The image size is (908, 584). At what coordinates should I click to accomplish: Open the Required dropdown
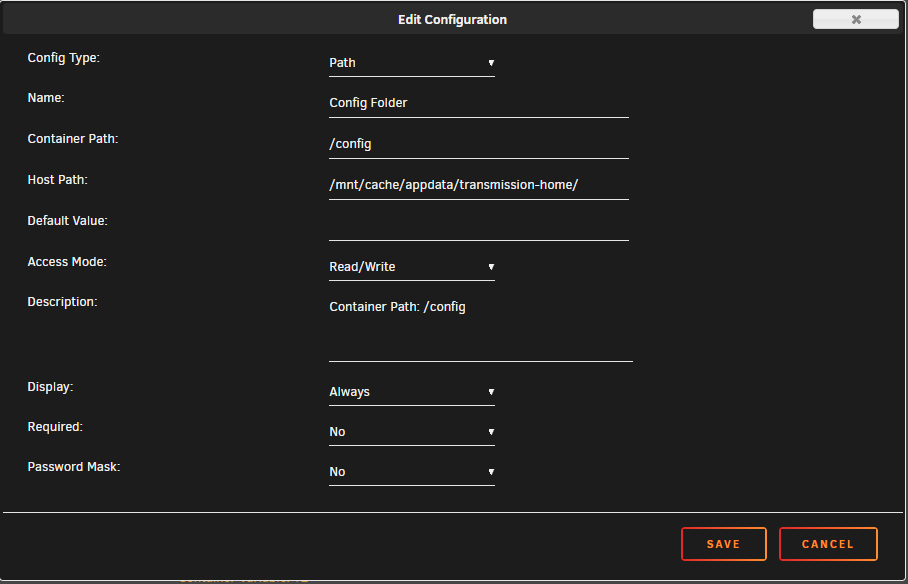412,432
